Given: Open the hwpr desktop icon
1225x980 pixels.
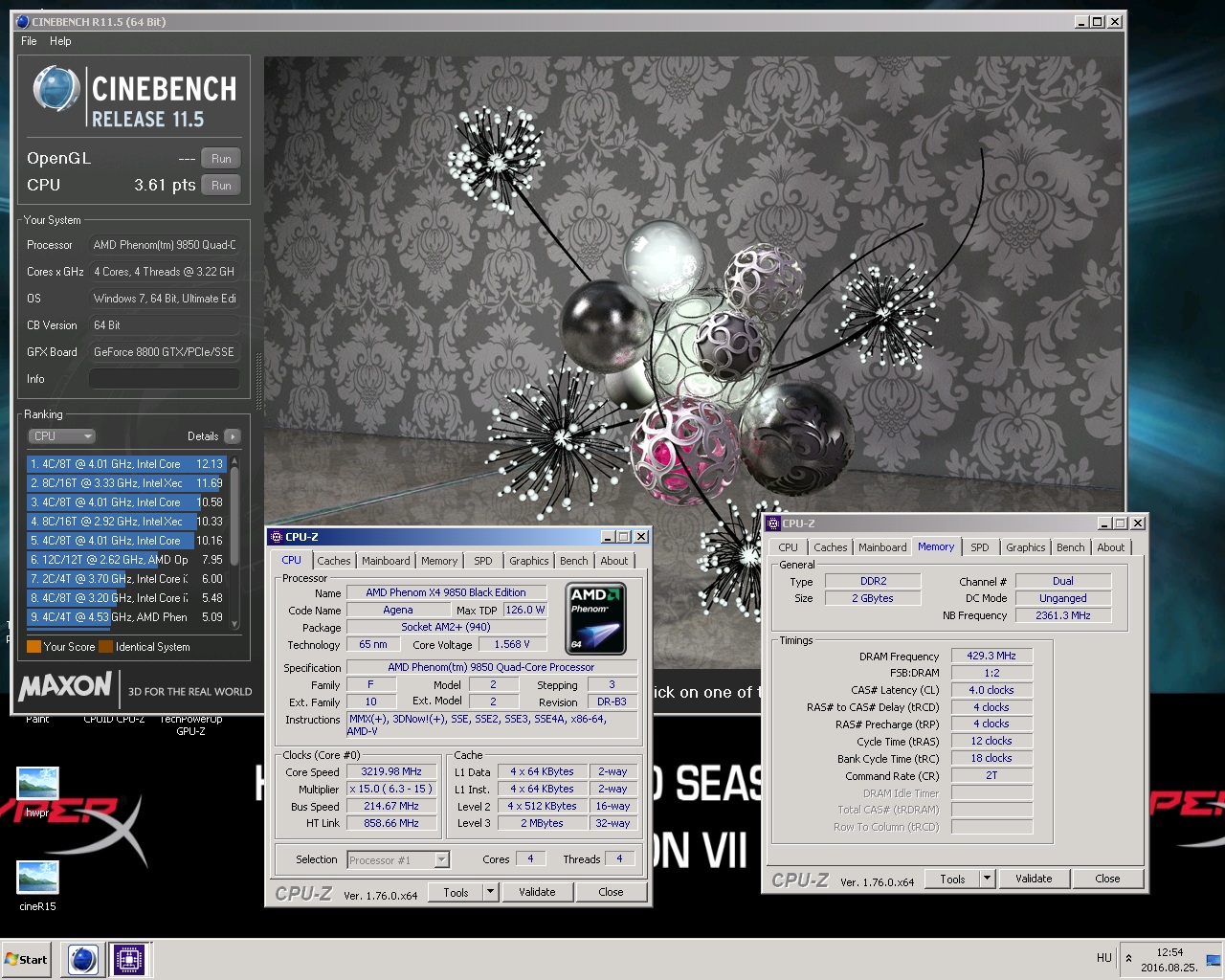Looking at the screenshot, I should [37, 791].
